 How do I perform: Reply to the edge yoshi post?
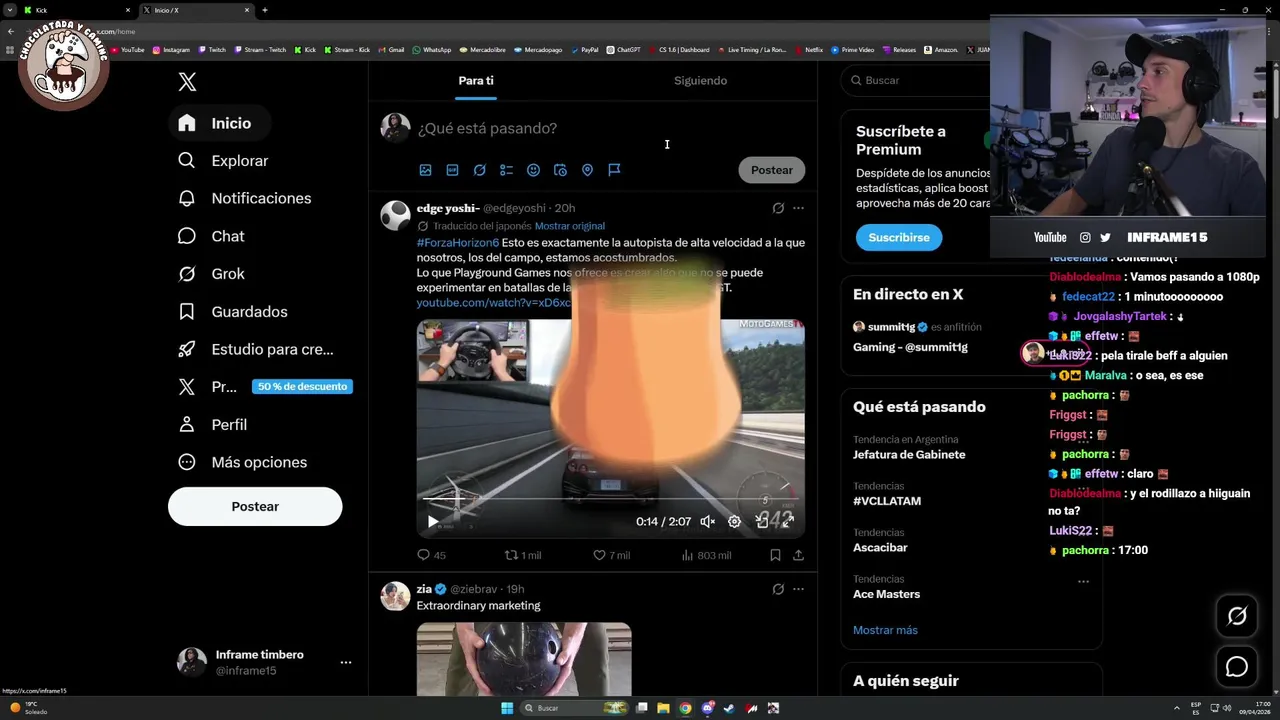click(x=431, y=555)
